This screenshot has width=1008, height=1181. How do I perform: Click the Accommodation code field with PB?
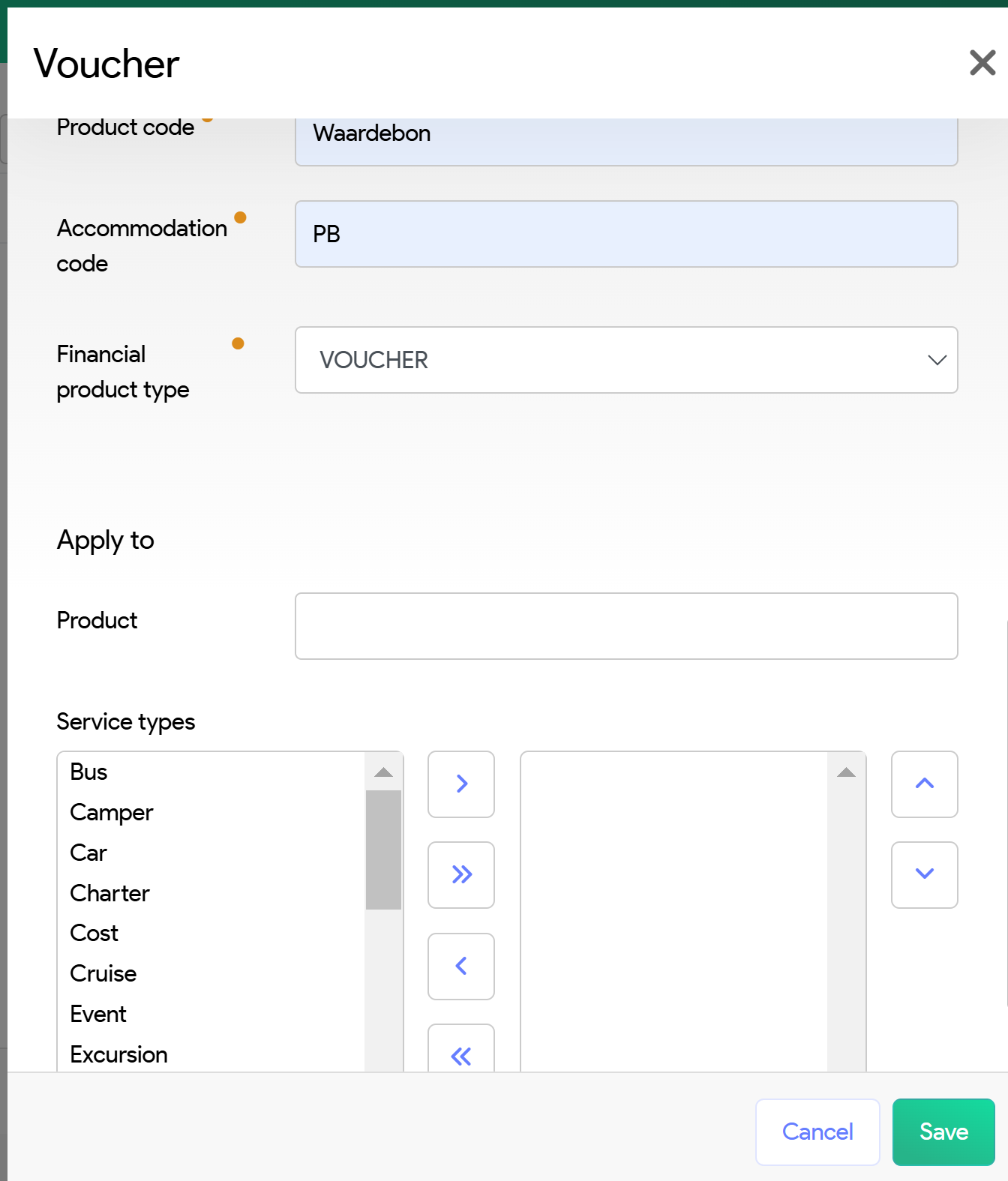tap(626, 234)
